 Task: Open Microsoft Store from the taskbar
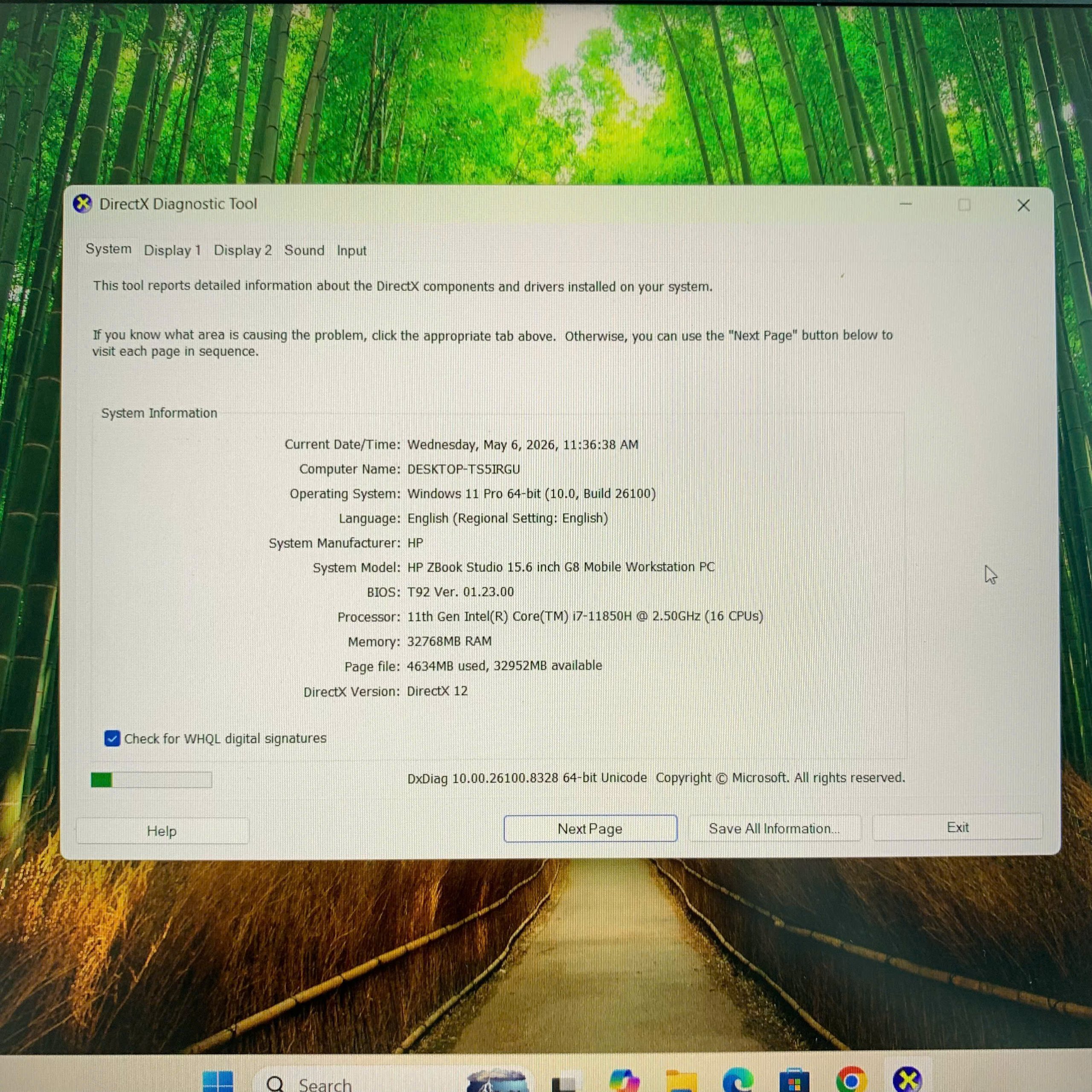pyautogui.click(x=794, y=1081)
